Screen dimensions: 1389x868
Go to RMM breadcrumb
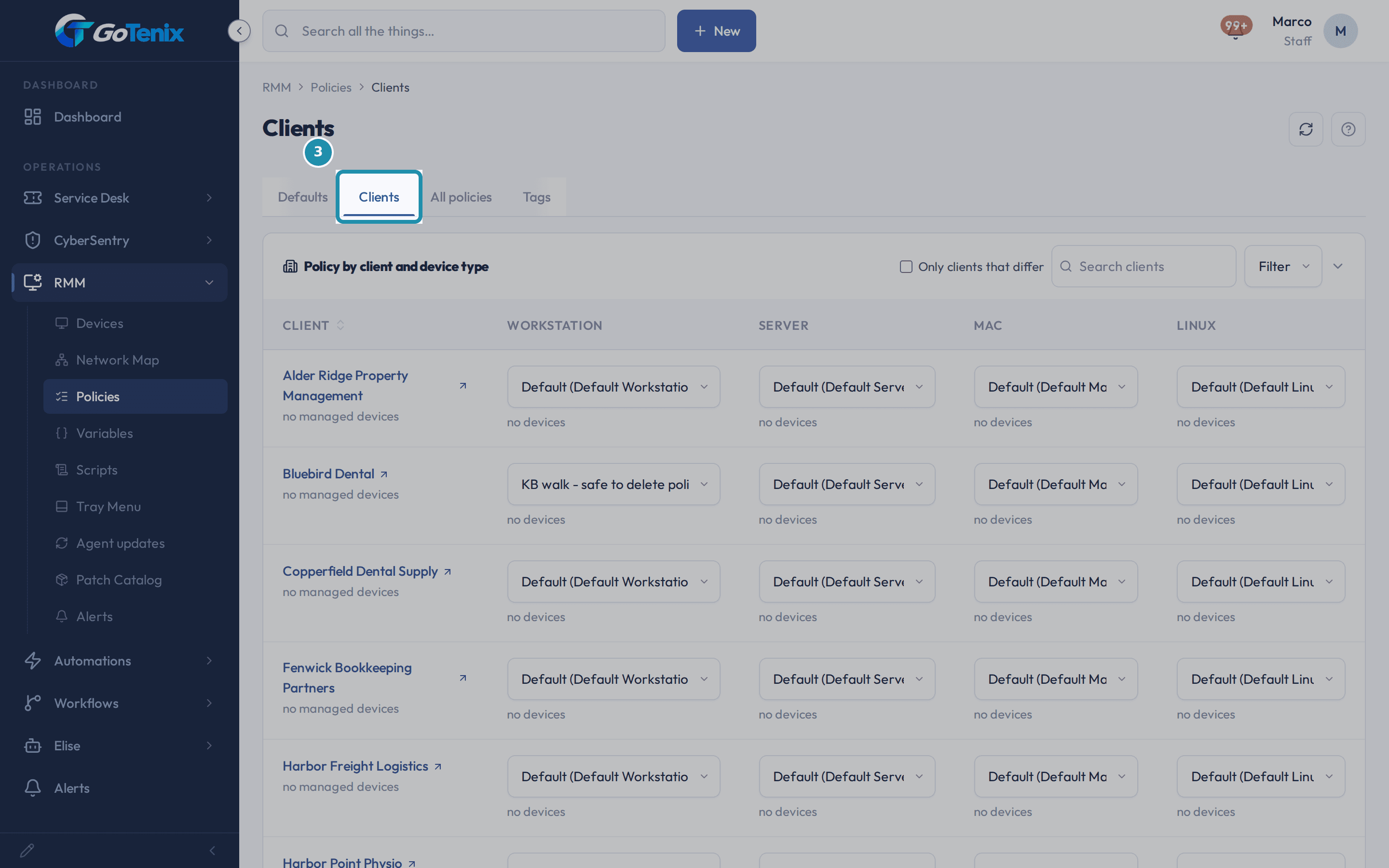click(x=277, y=87)
